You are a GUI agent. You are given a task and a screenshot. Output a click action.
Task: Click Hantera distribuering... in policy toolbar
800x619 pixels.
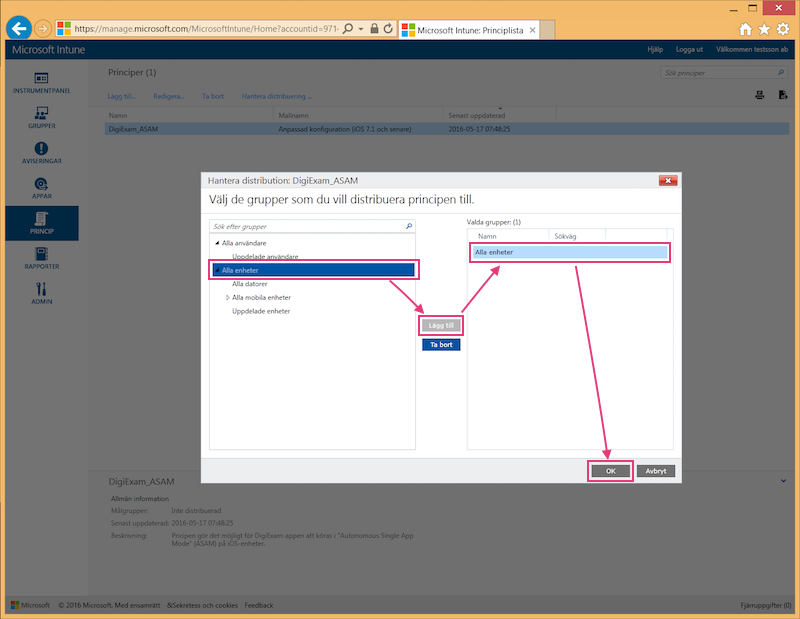click(x=277, y=96)
